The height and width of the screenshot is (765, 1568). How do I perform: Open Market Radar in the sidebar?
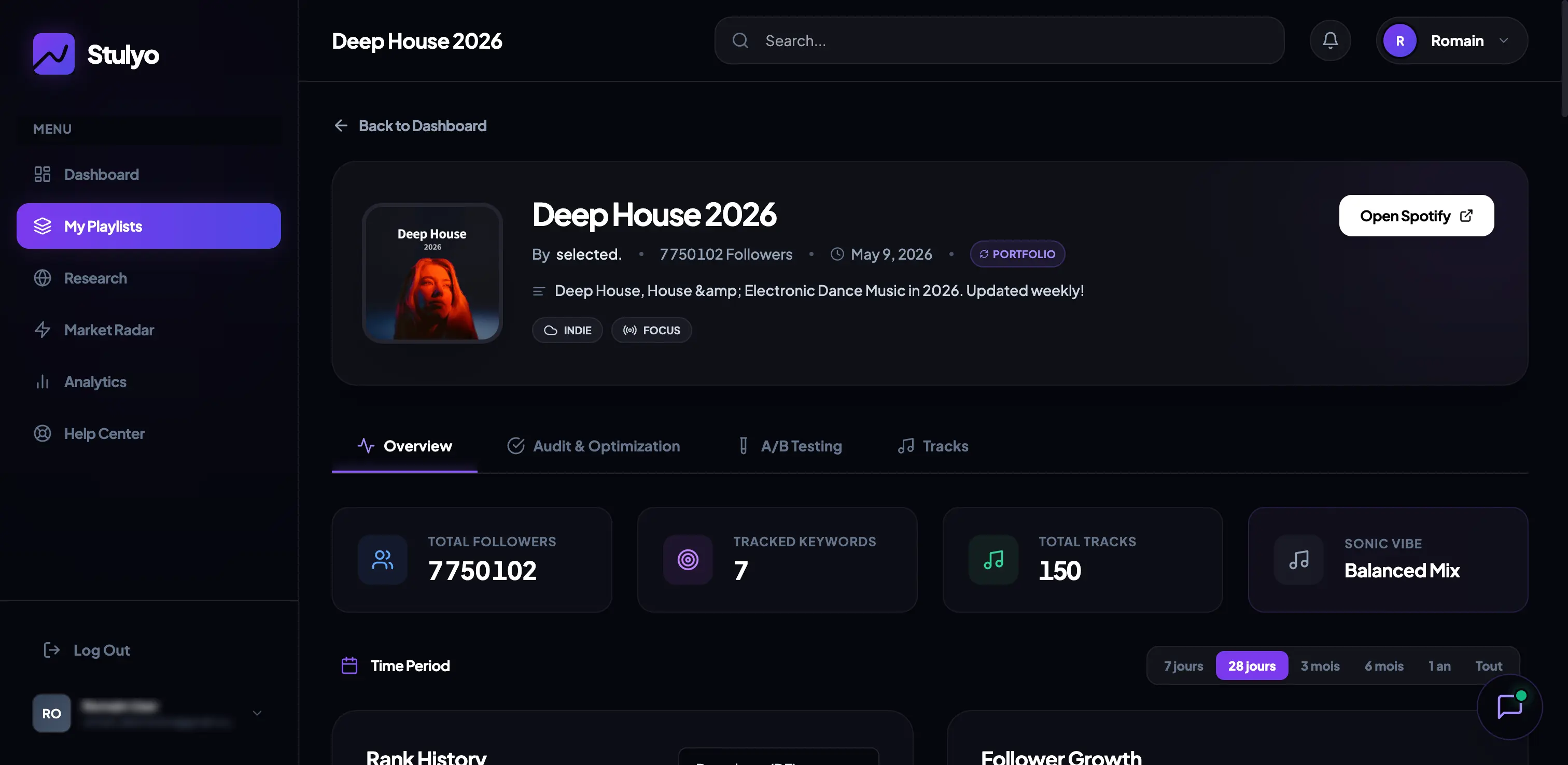click(148, 329)
